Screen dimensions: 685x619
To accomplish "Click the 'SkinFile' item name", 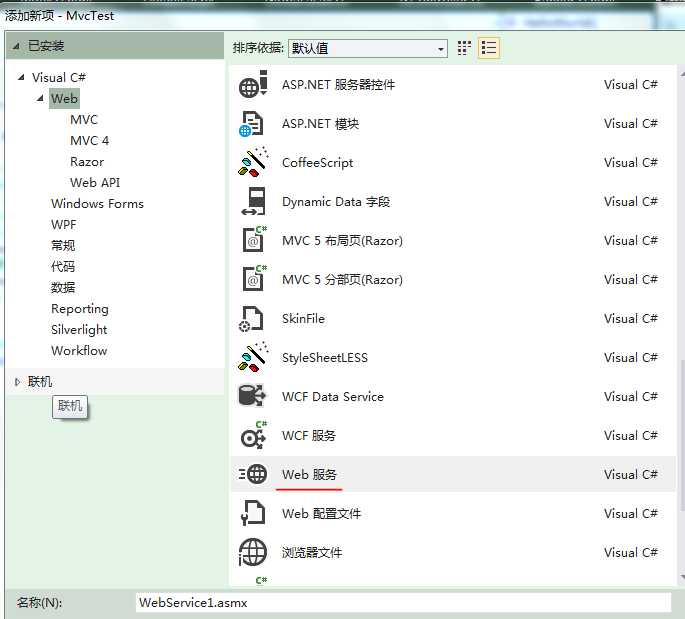I will tap(304, 318).
